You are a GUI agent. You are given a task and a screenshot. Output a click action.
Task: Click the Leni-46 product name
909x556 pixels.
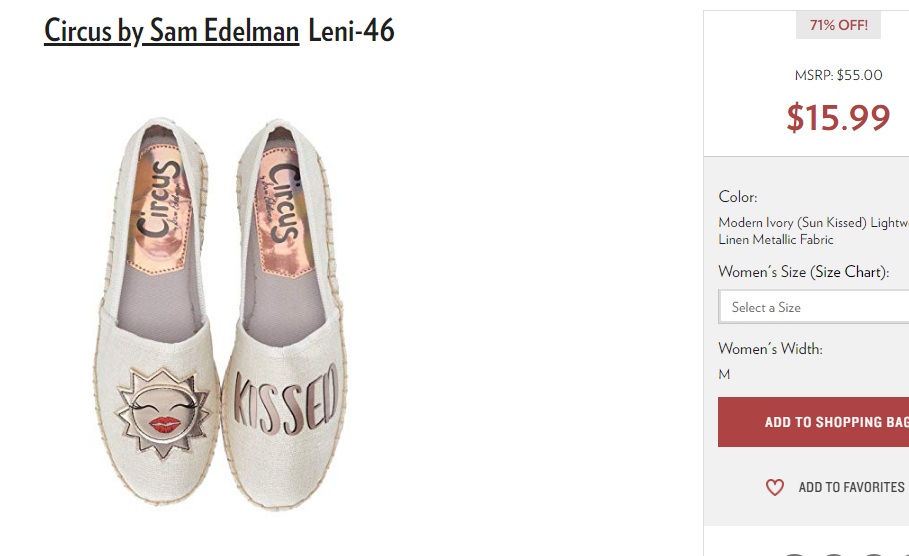pos(351,30)
